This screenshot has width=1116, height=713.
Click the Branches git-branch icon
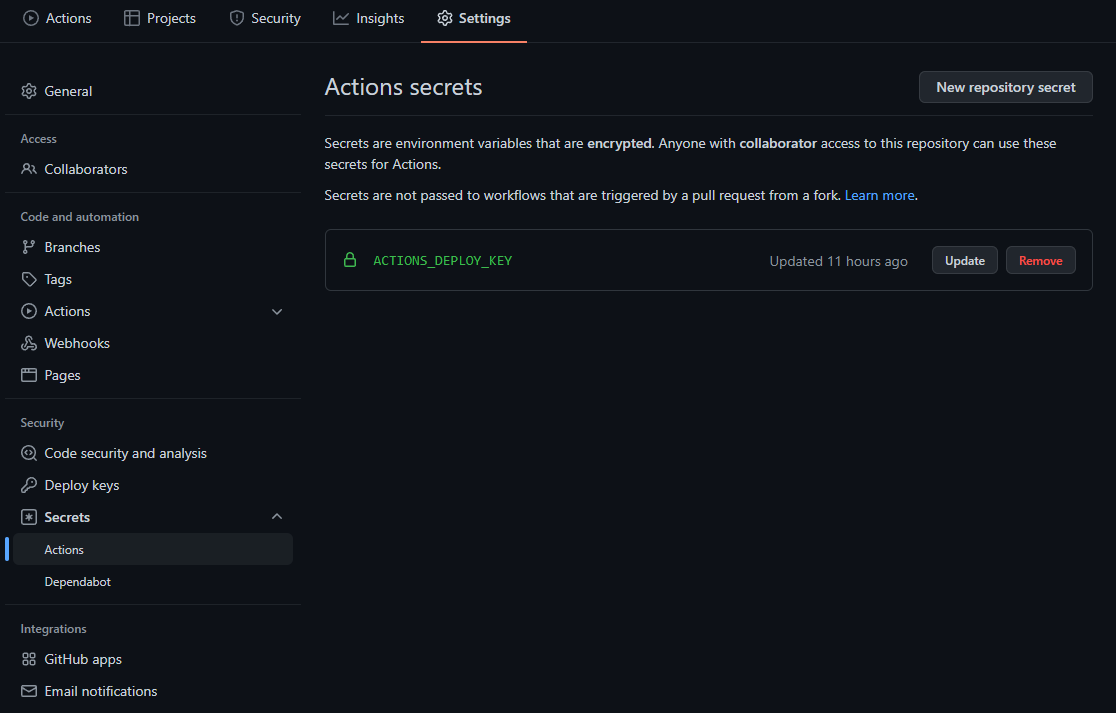29,247
